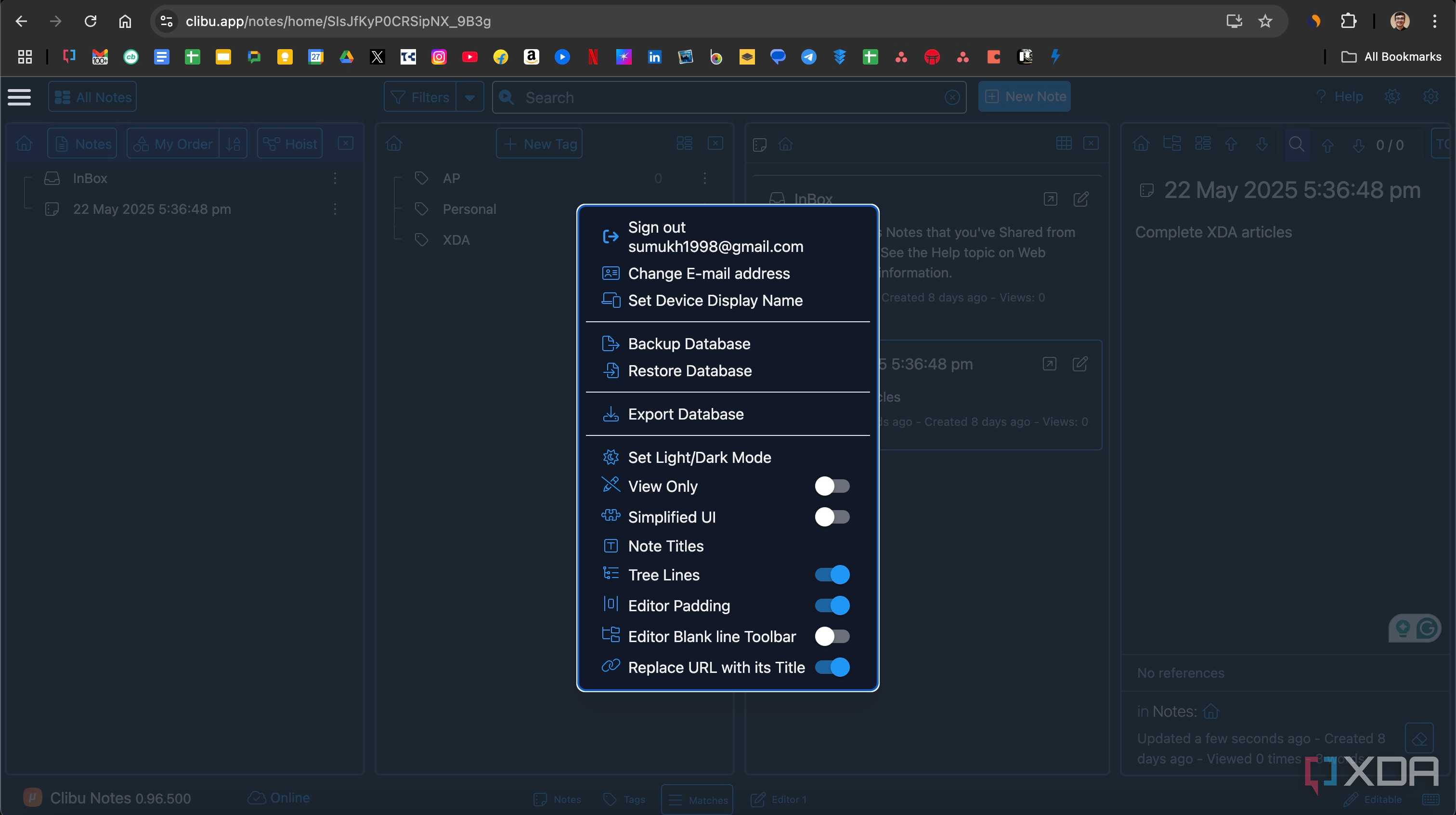Click the Notes view button in left panel
The height and width of the screenshot is (815, 1456).
point(82,144)
